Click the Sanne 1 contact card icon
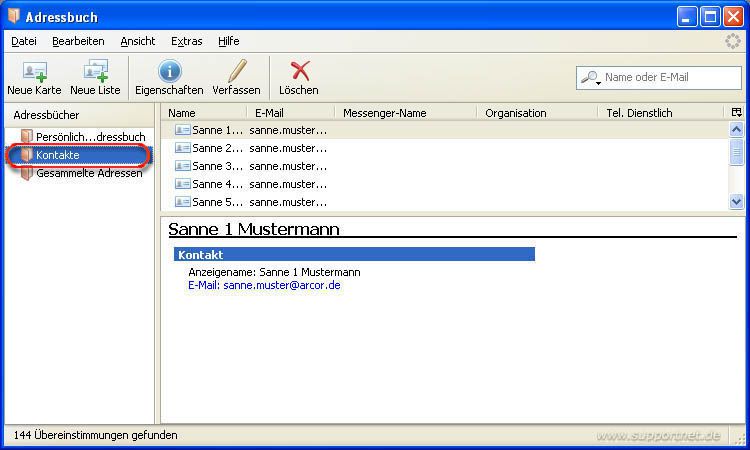Viewport: 750px width, 450px height. click(x=183, y=130)
